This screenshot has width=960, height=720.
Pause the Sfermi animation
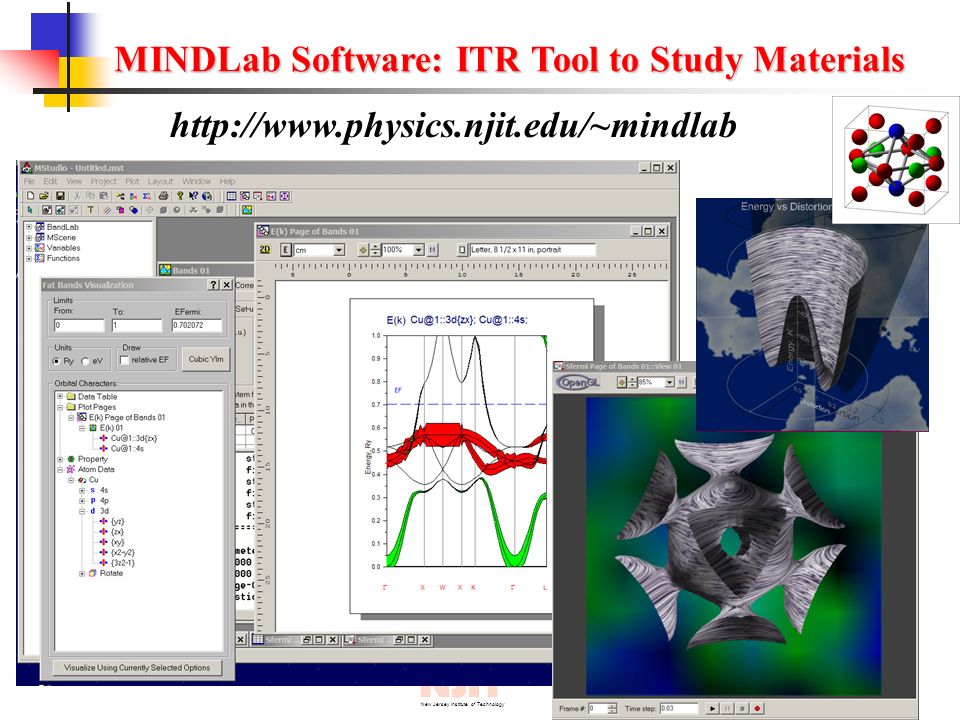pos(727,708)
